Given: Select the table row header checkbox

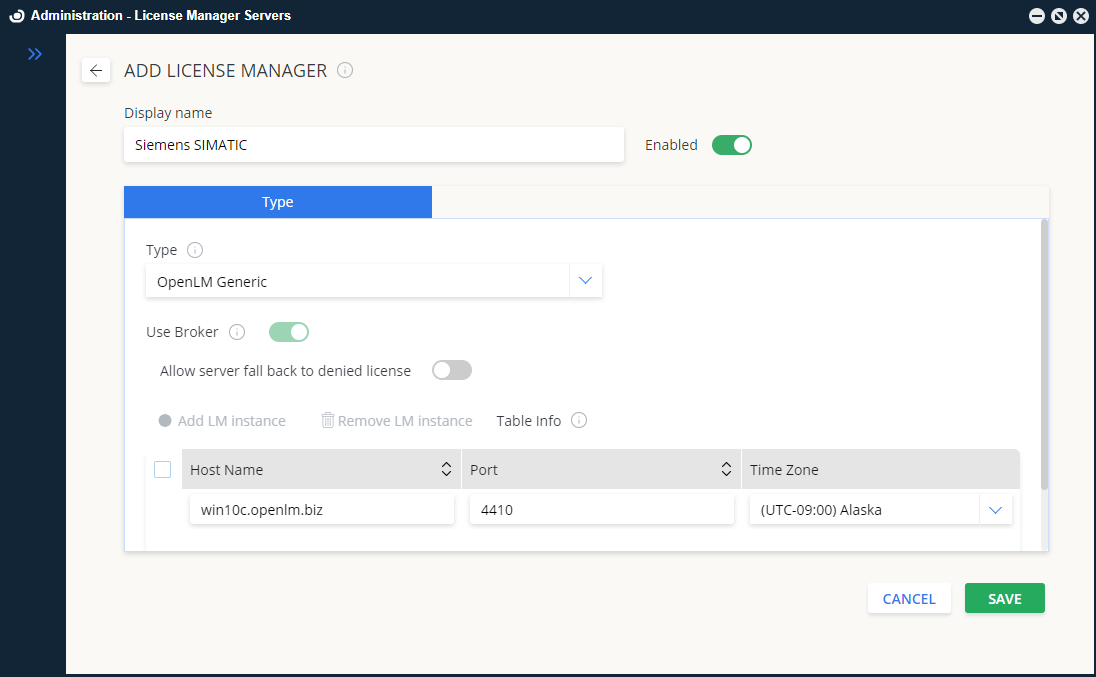Looking at the screenshot, I should coord(162,468).
